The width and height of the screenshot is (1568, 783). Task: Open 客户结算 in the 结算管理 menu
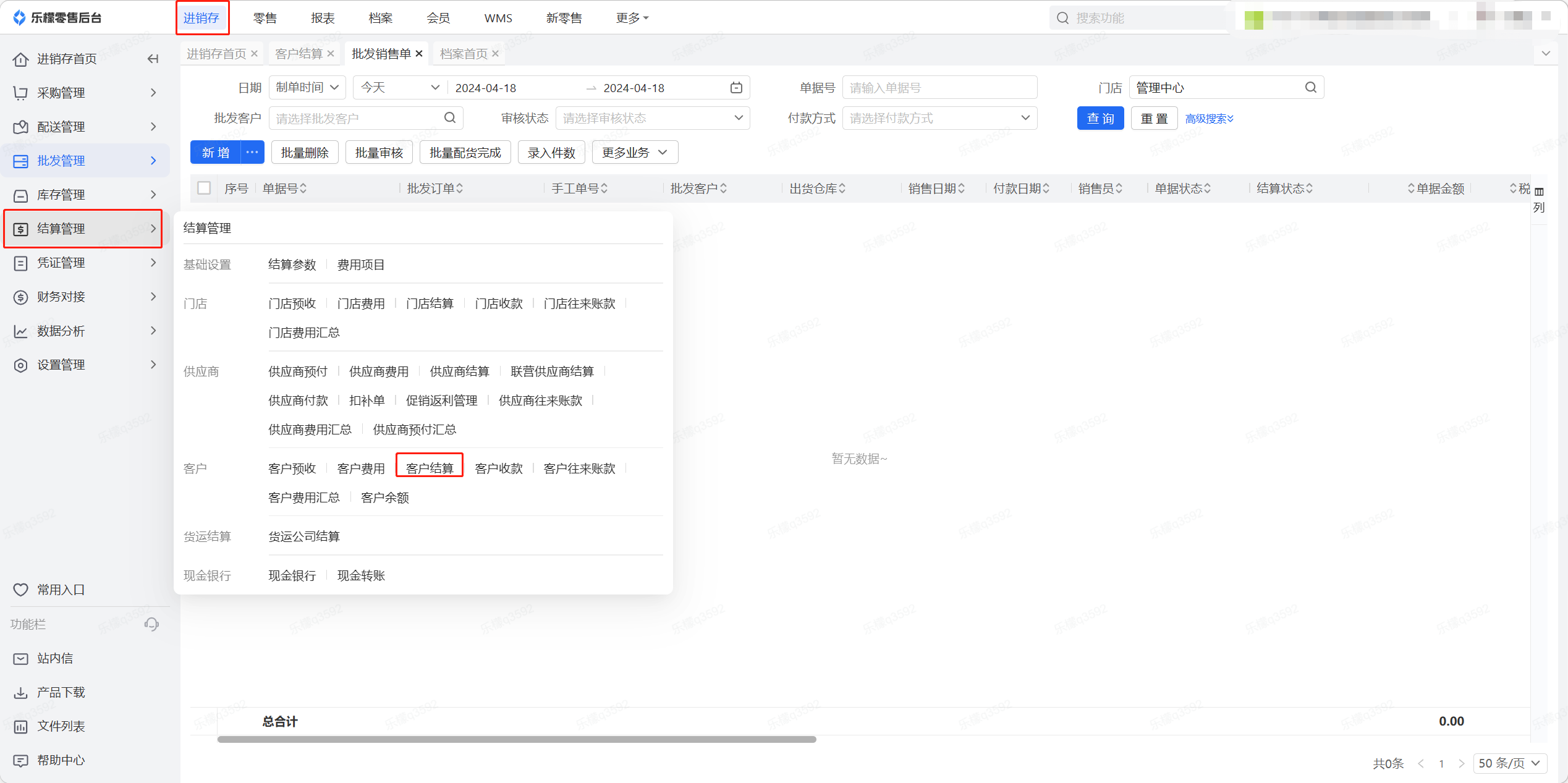[x=430, y=468]
